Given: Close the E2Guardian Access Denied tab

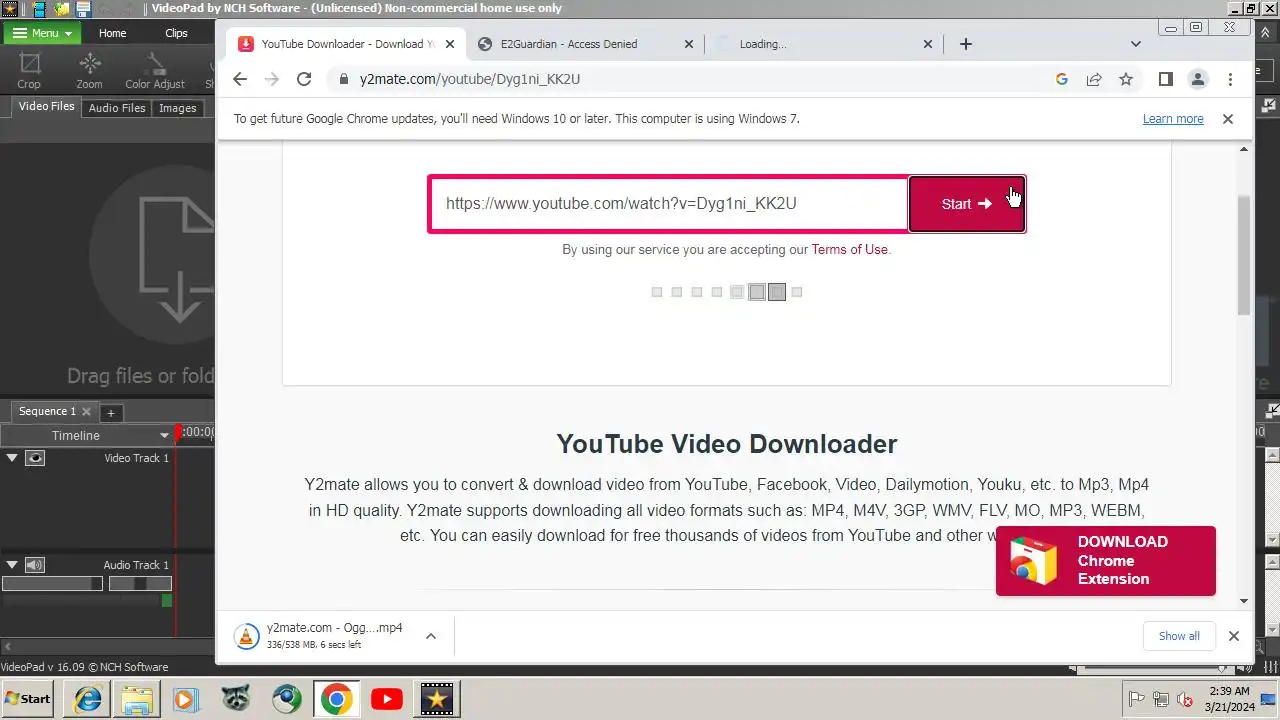Looking at the screenshot, I should coord(689,44).
